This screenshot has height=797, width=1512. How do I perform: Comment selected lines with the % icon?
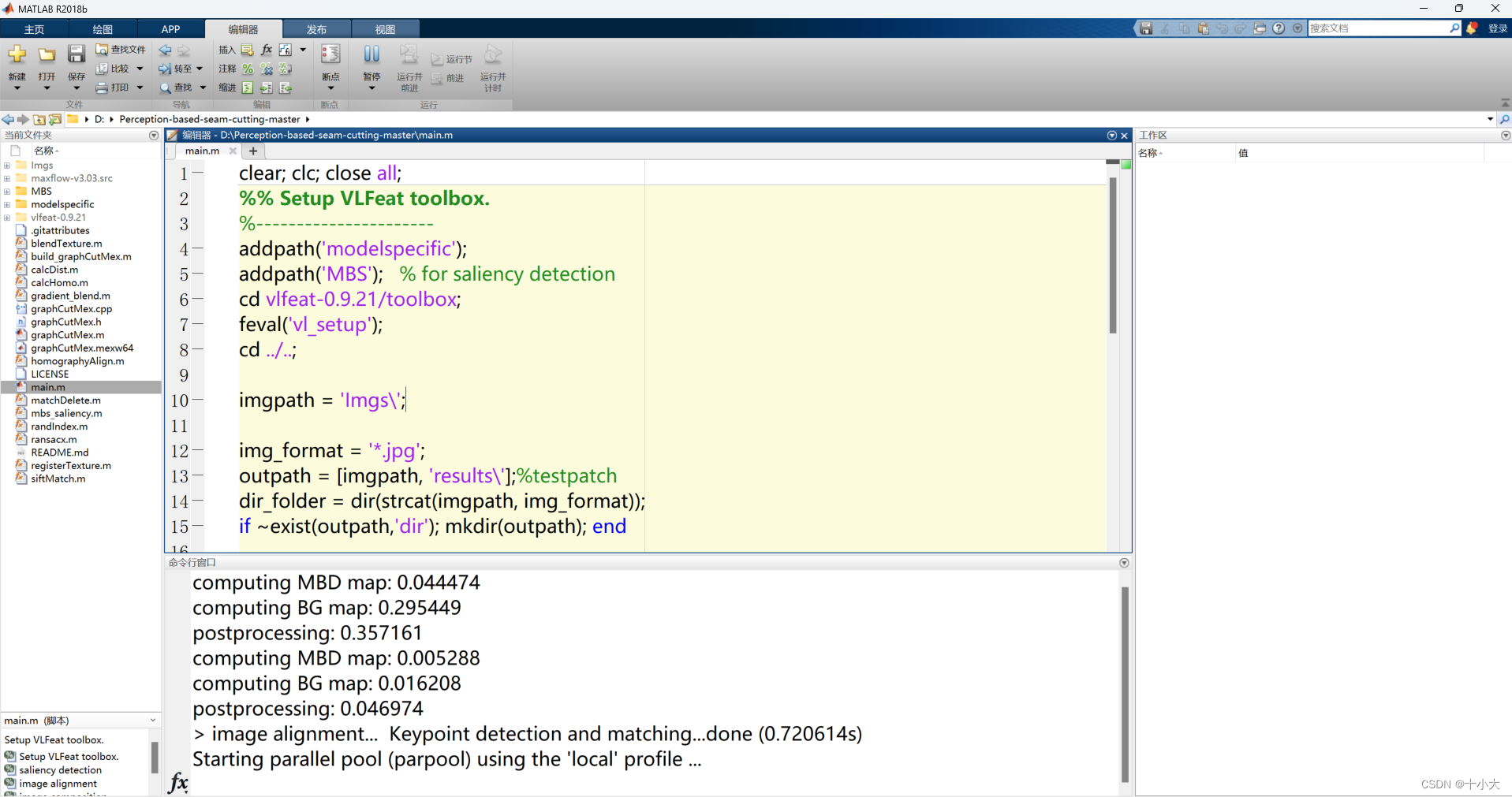(x=248, y=69)
